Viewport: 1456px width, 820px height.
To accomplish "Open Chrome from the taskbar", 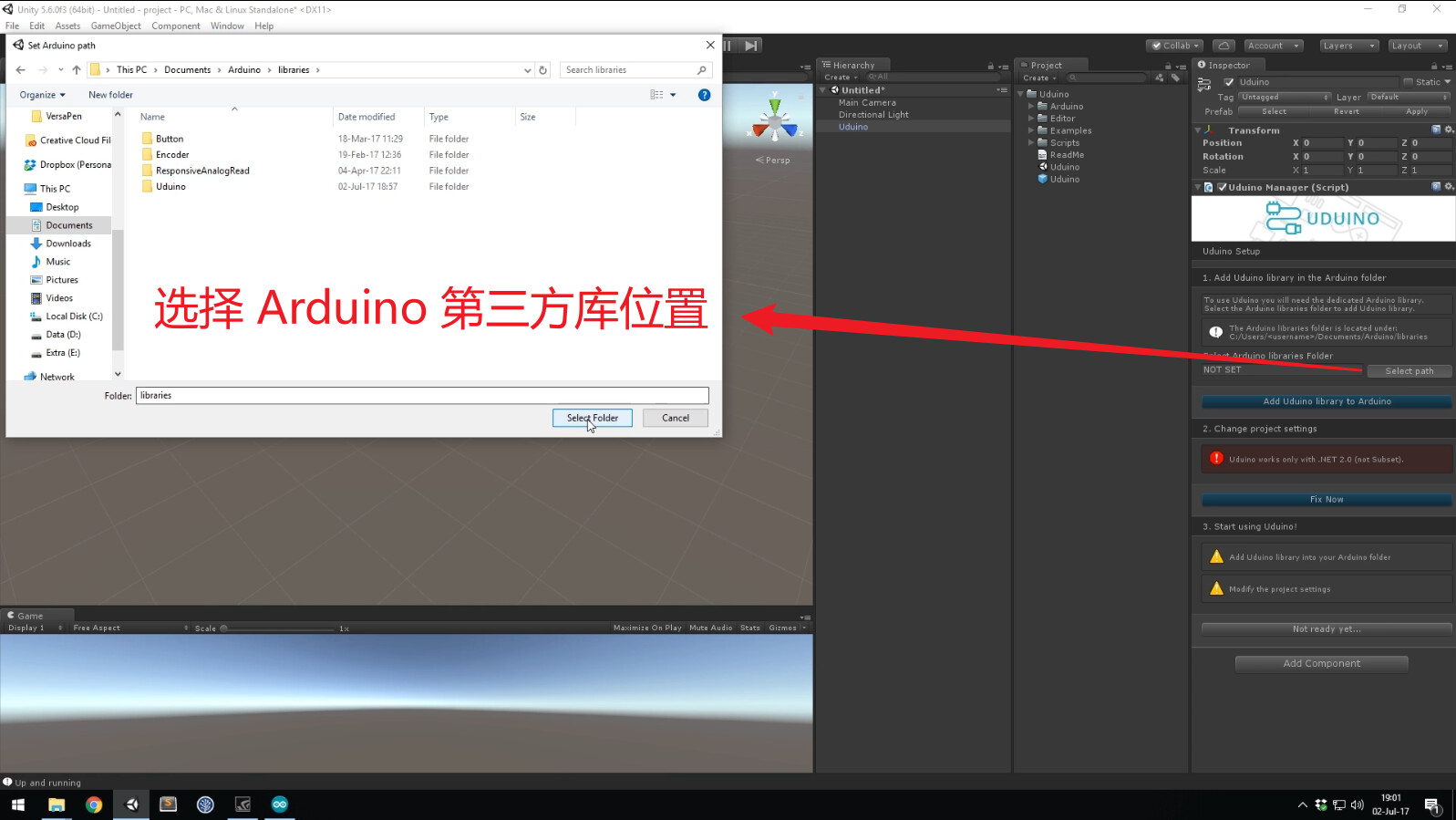I will click(x=94, y=804).
